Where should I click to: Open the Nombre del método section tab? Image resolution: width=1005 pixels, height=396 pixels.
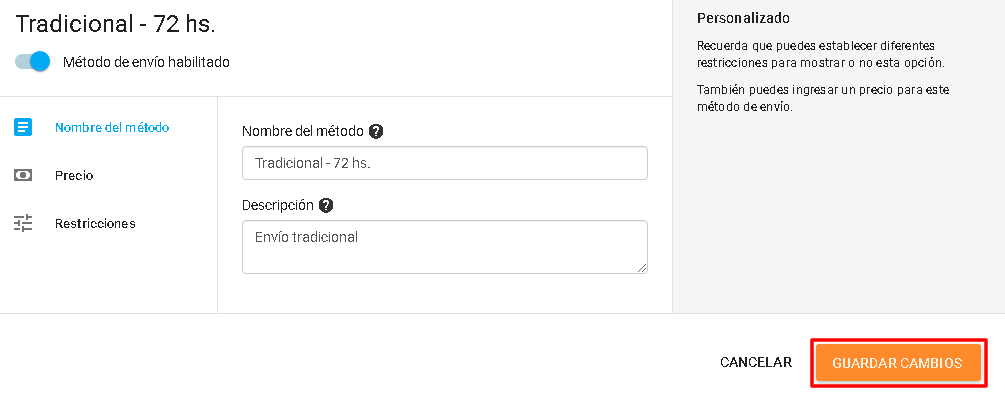[112, 128]
